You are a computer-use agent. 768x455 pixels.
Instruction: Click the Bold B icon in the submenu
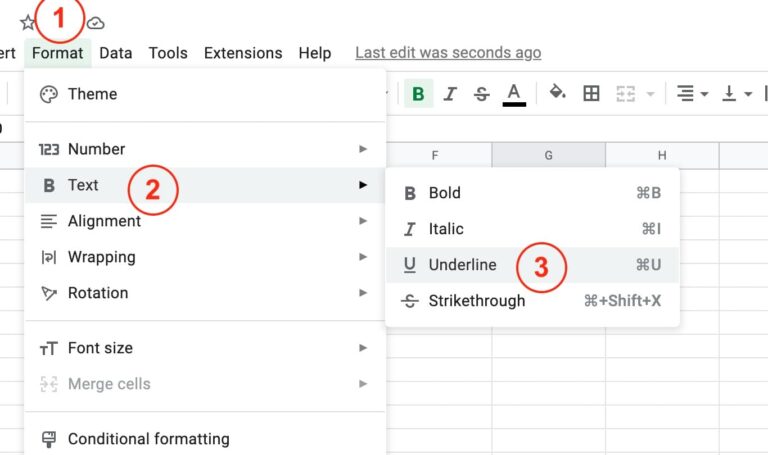(410, 193)
